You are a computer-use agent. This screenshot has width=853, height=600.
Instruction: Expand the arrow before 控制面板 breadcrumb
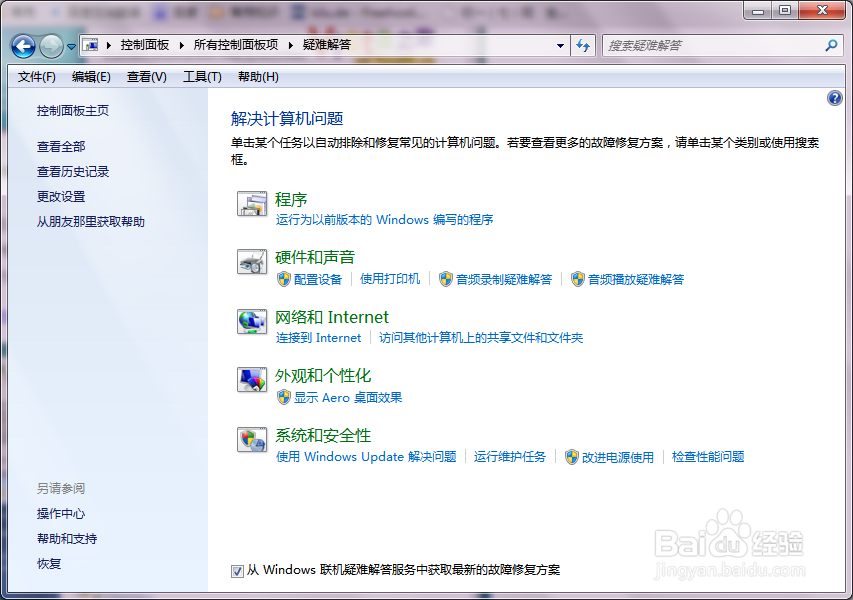point(109,46)
